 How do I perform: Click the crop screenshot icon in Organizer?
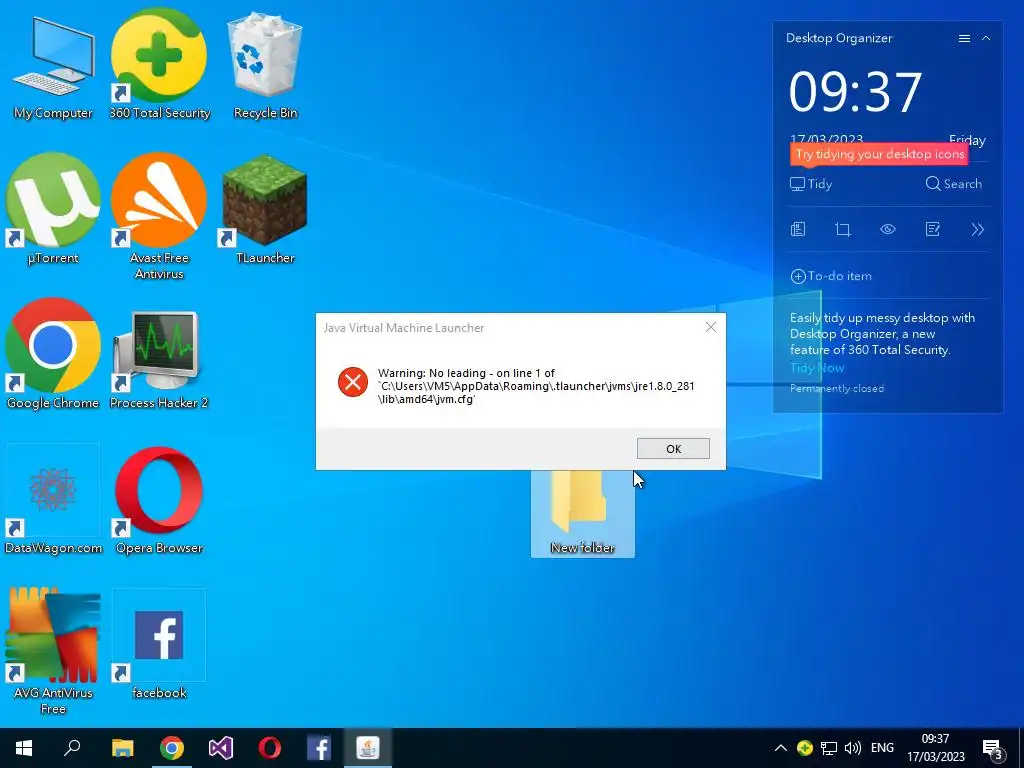(843, 229)
